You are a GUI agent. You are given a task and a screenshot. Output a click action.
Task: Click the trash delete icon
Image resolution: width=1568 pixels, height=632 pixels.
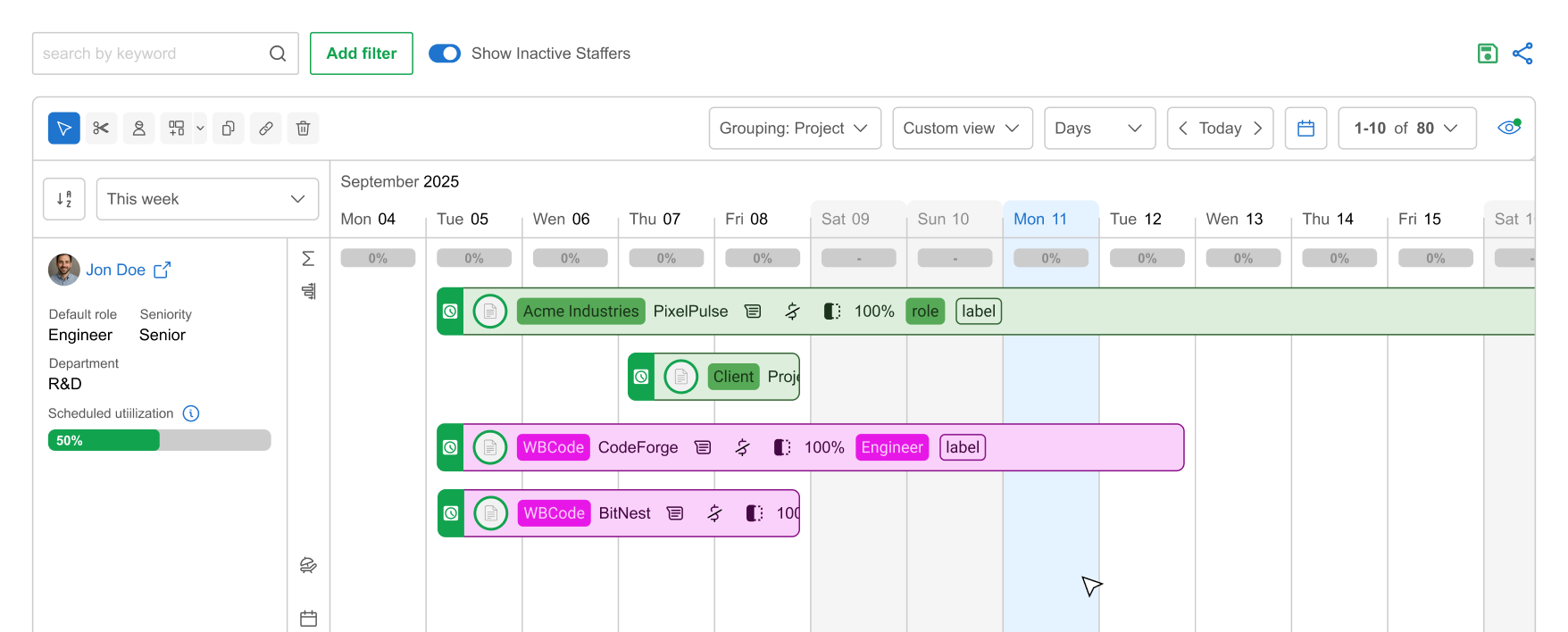[x=303, y=129]
